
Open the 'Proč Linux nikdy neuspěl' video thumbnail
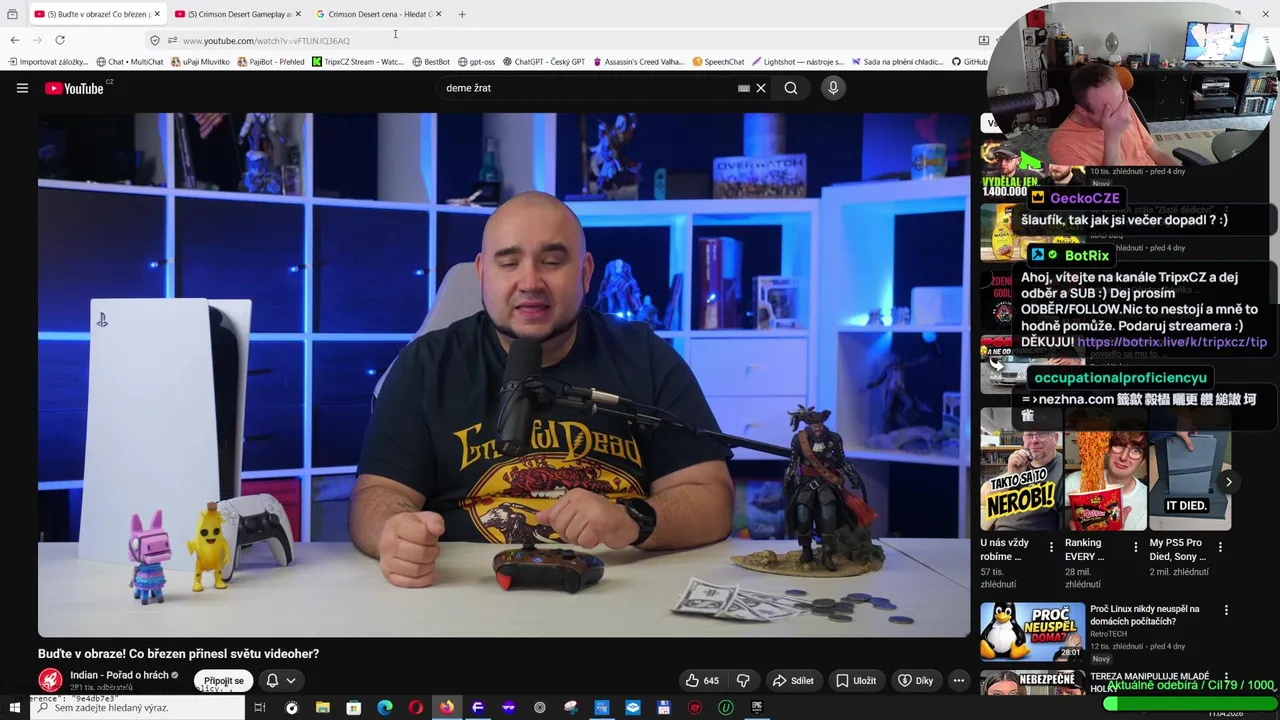1032,631
